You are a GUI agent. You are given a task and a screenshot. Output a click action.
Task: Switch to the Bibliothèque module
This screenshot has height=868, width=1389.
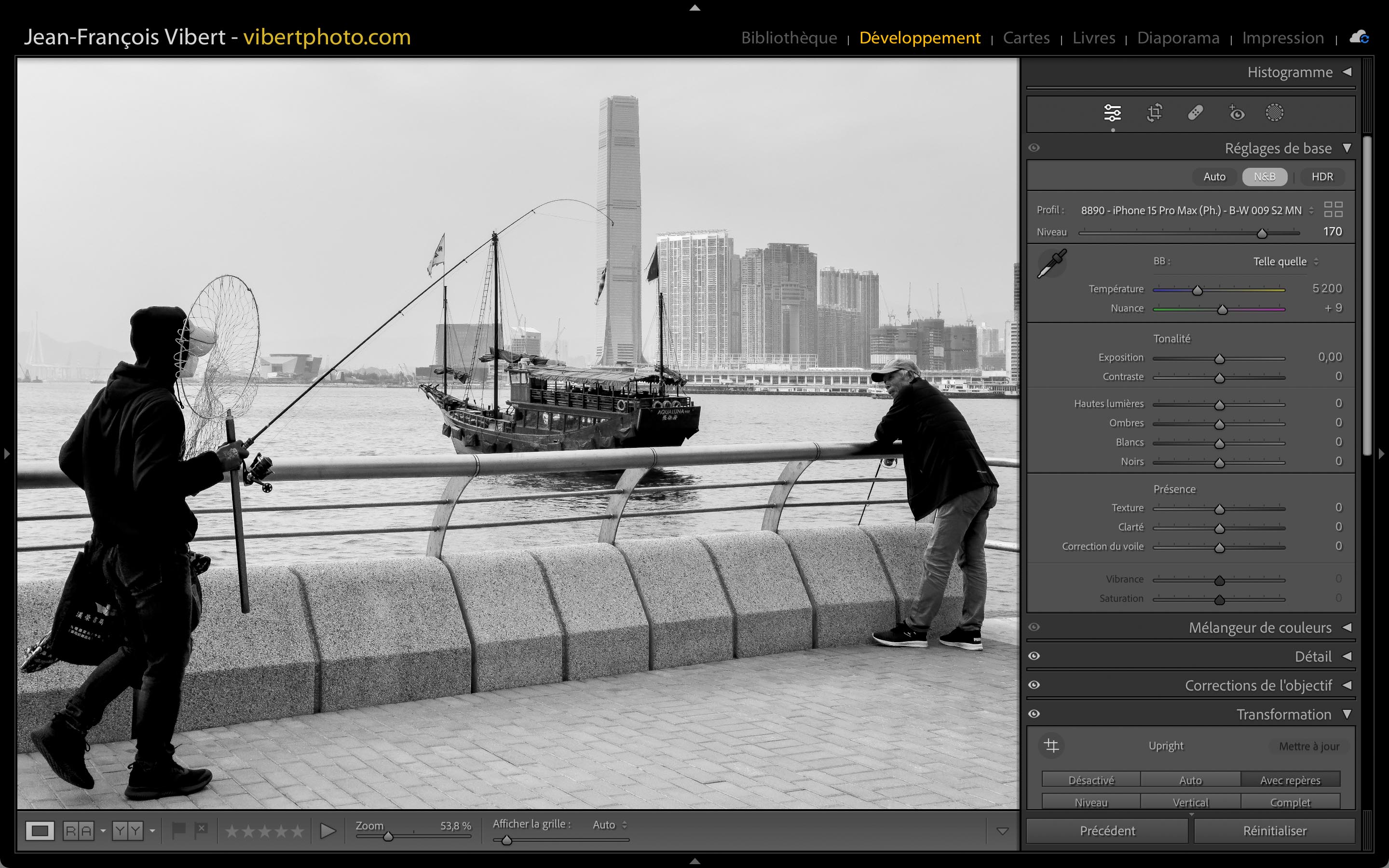(789, 38)
